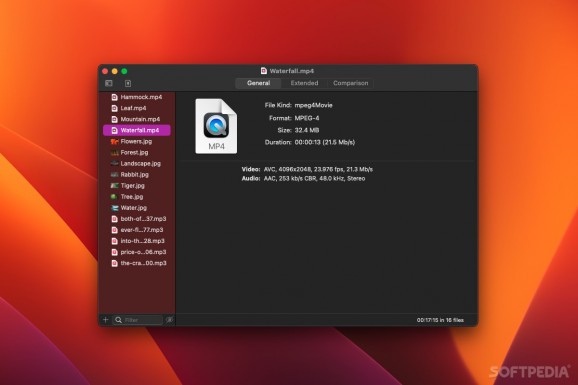Focus the Filter search field
This screenshot has width=578, height=385.
point(137,320)
